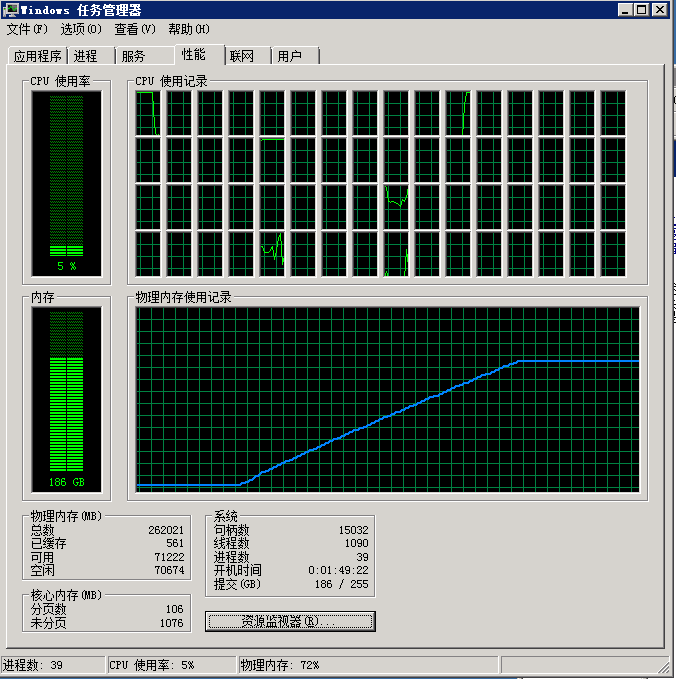The image size is (676, 679).
Task: Select 已缓存 value 561
Action: [175, 543]
